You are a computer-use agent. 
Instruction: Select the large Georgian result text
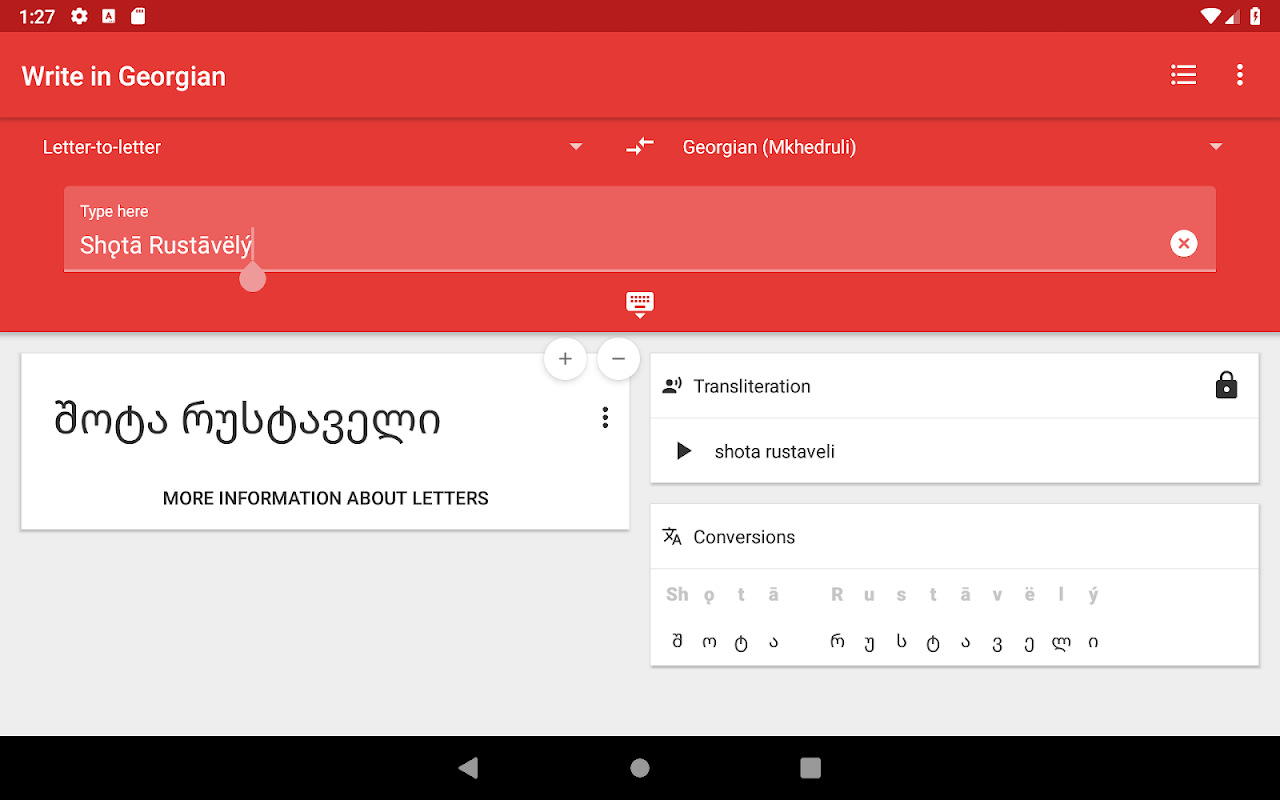(247, 421)
